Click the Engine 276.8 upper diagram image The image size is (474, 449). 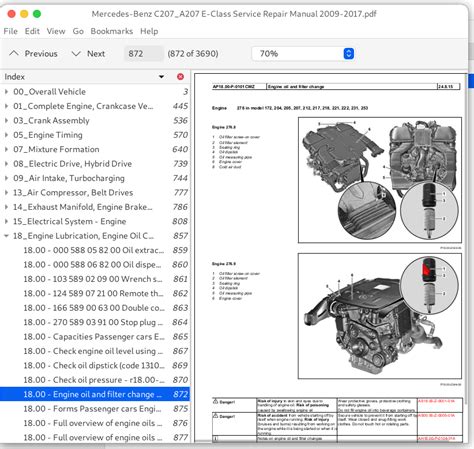(380, 180)
